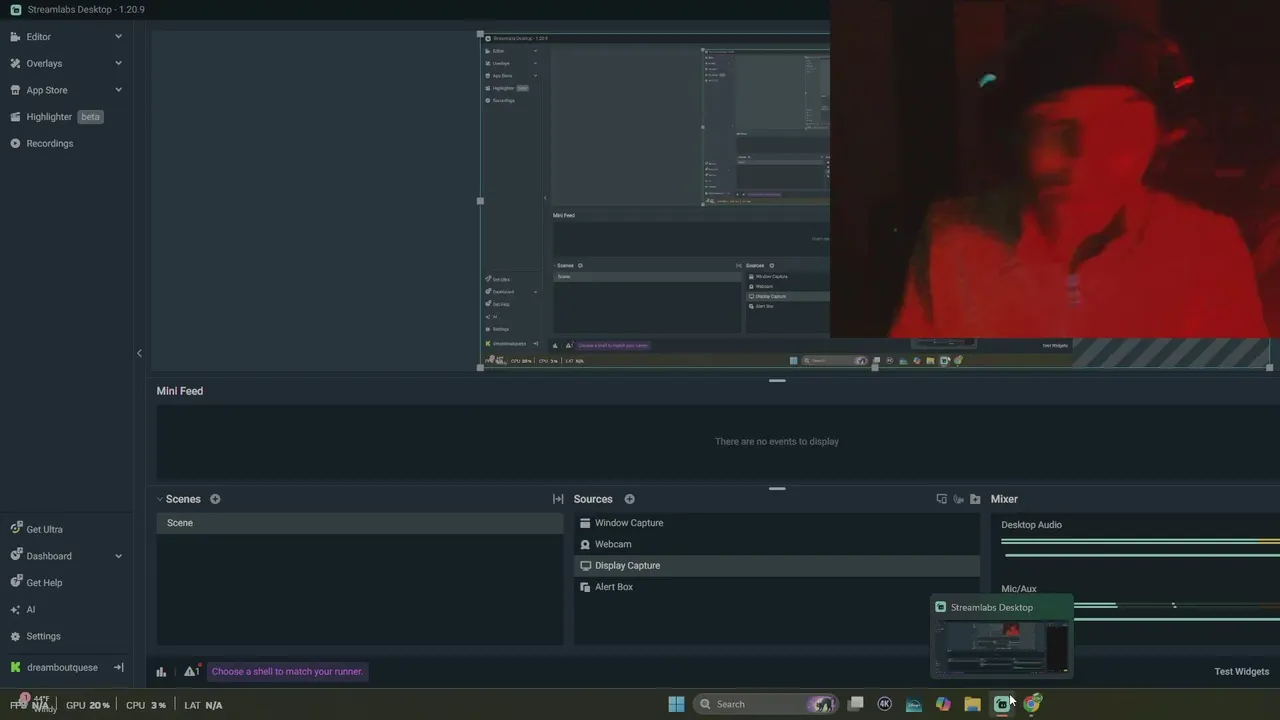Click the Streamlabs logo in title bar
Viewport: 1280px width, 720px height.
15,9
